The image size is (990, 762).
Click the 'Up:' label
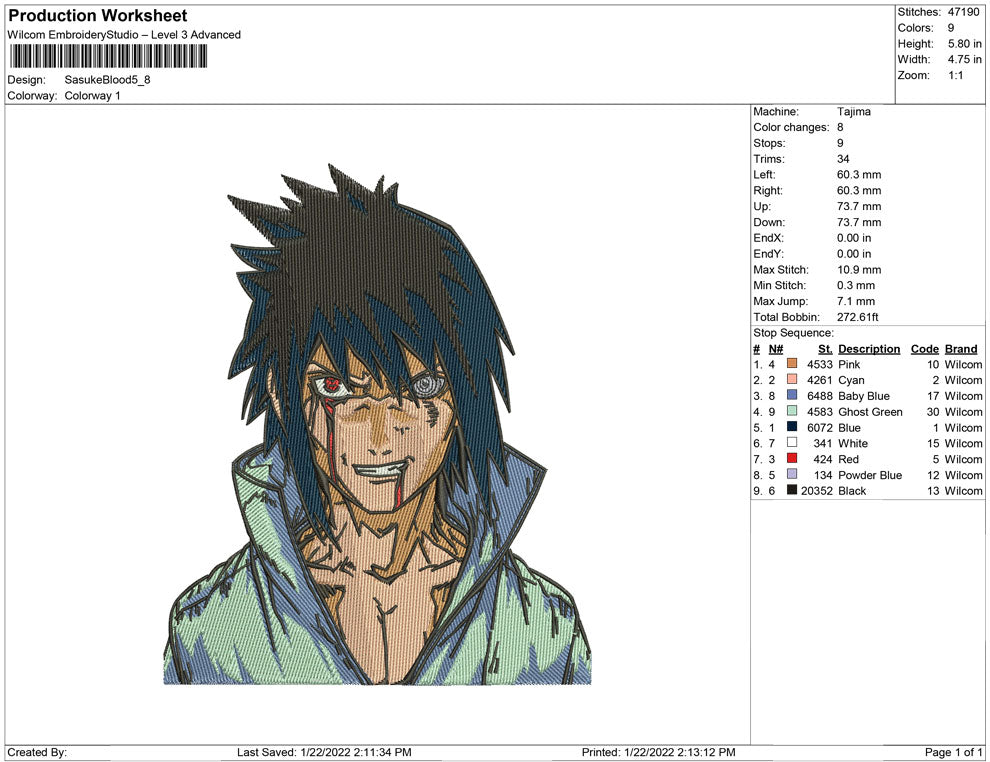[761, 206]
